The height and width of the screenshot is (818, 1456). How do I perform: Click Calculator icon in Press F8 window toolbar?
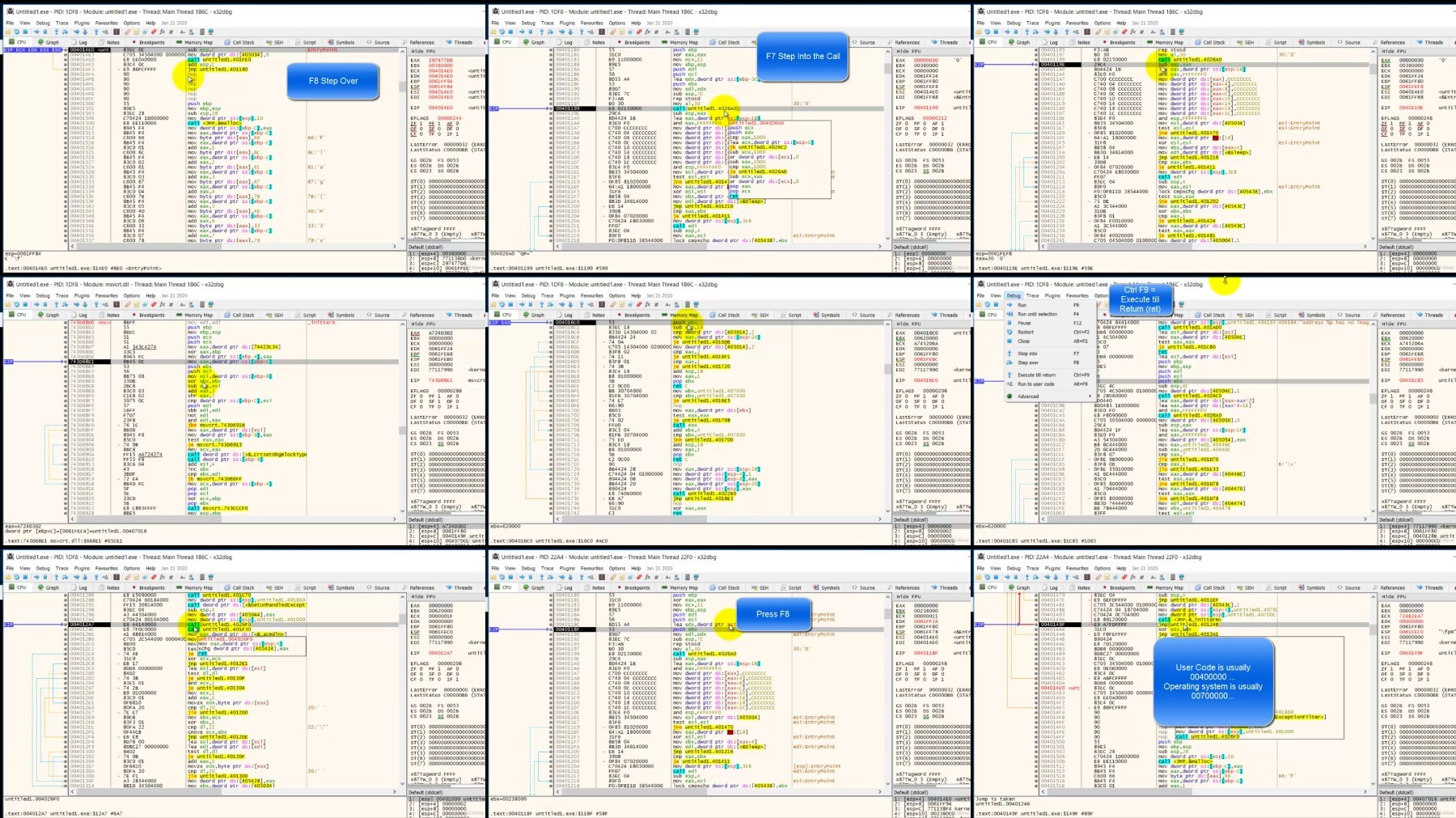tap(688, 577)
